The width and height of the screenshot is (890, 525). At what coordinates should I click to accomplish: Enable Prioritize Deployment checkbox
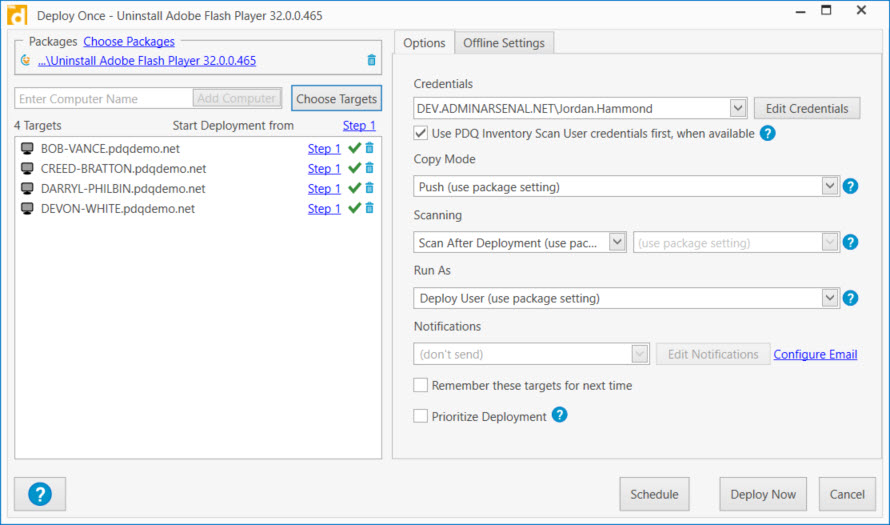(421, 416)
